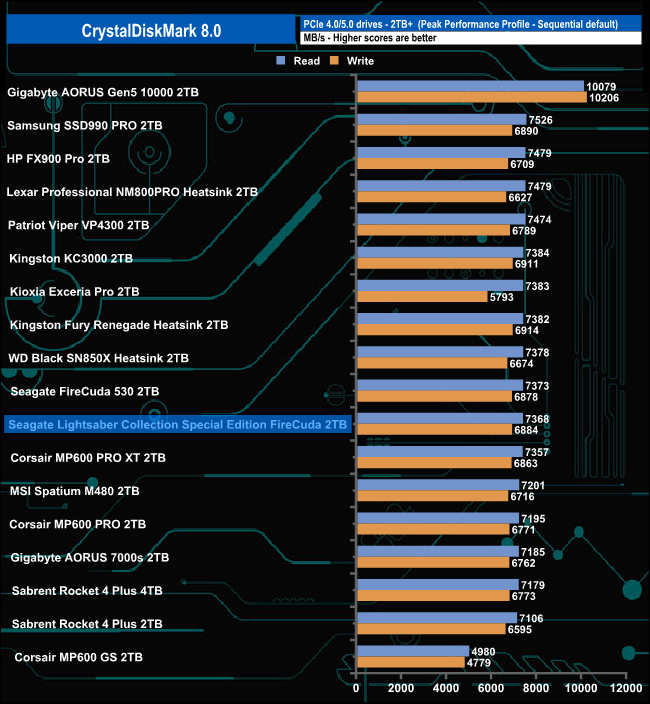
Task: Click the 10206 write value
Action: (x=604, y=98)
